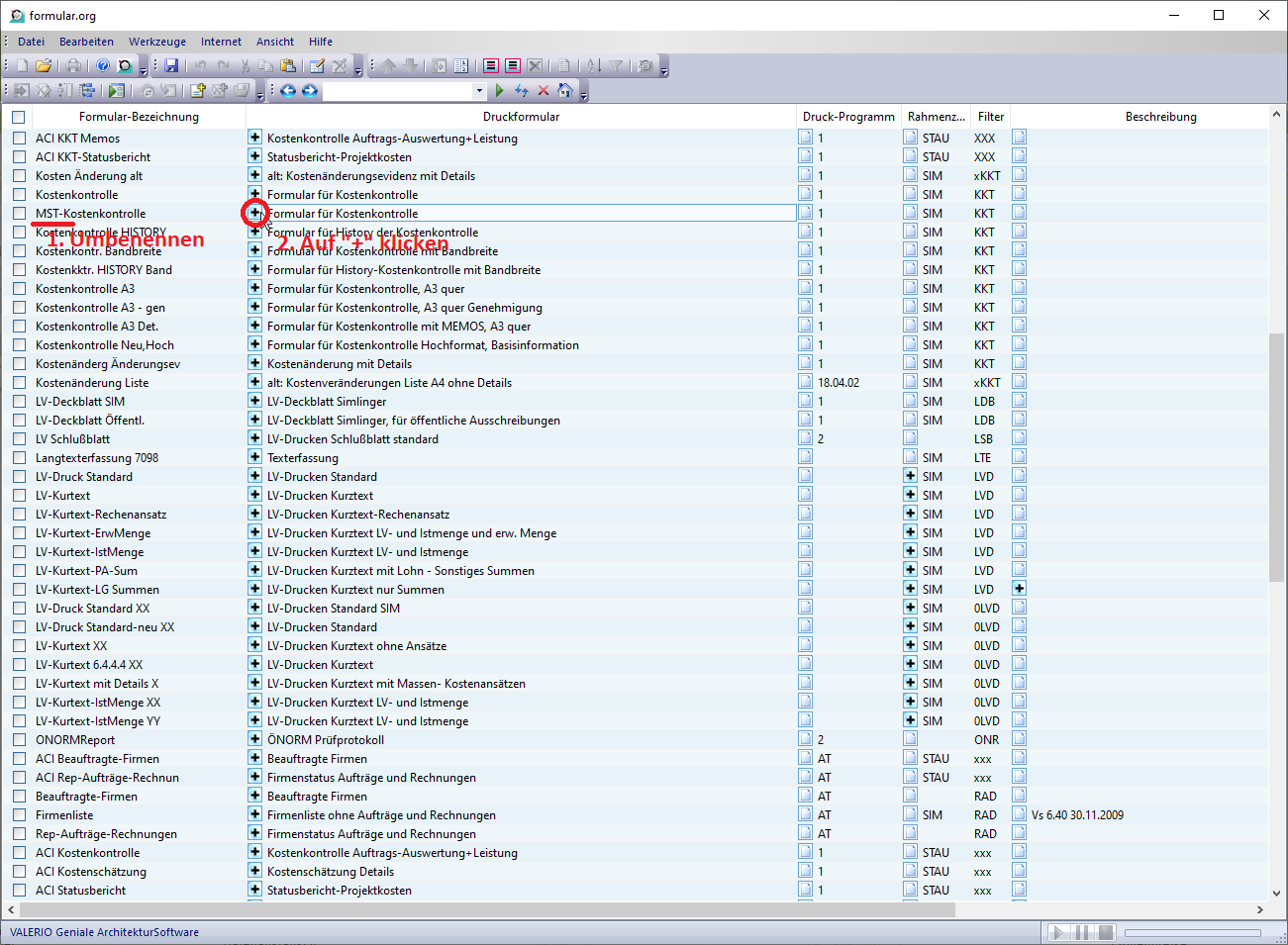Click the red X stop icon

click(x=543, y=91)
